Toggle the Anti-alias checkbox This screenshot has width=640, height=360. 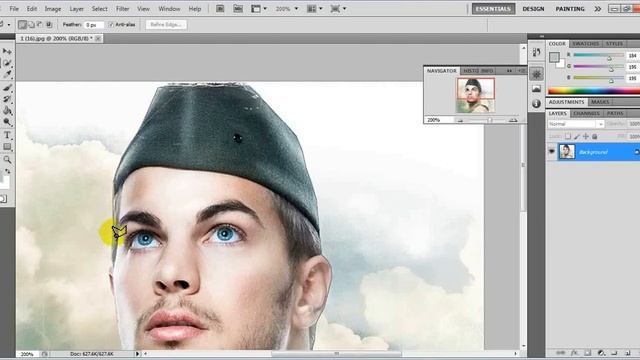tap(111, 24)
